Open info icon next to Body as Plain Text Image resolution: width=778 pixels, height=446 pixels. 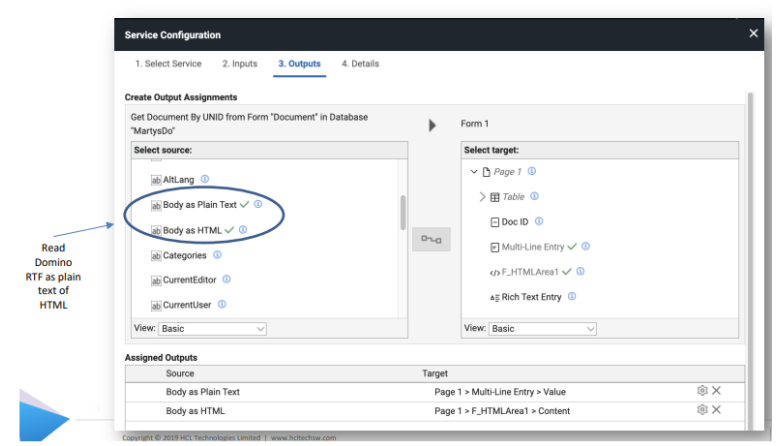point(258,204)
